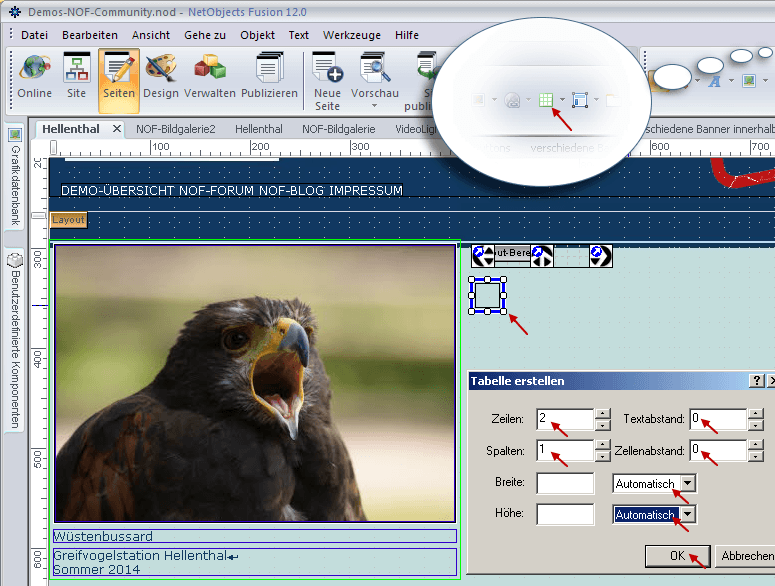Image resolution: width=775 pixels, height=586 pixels.
Task: Open the Benutzerdefinierte Komponenten side panel
Action: (15, 341)
